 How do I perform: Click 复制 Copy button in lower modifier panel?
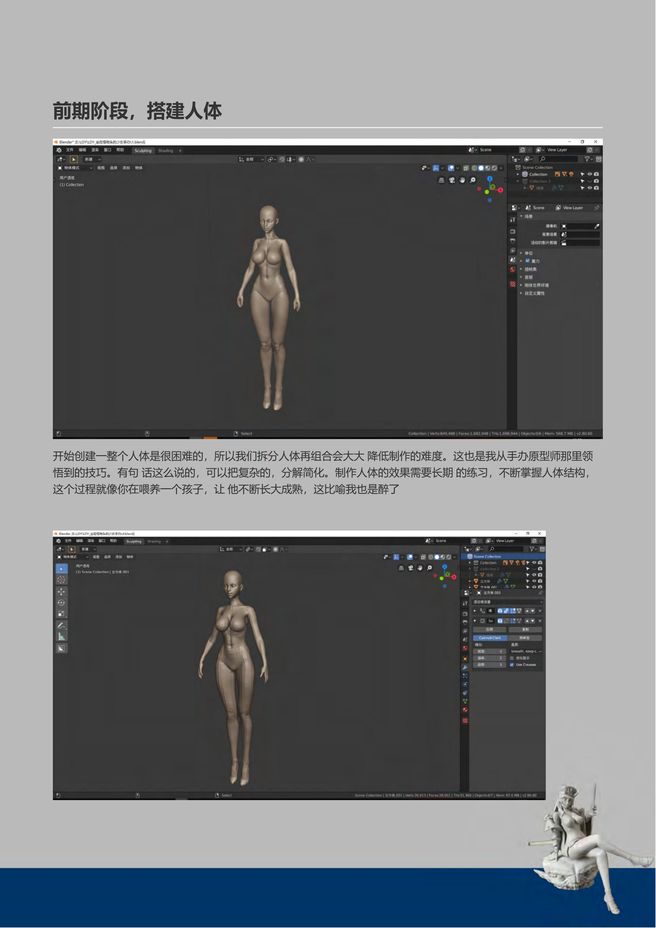click(x=525, y=629)
